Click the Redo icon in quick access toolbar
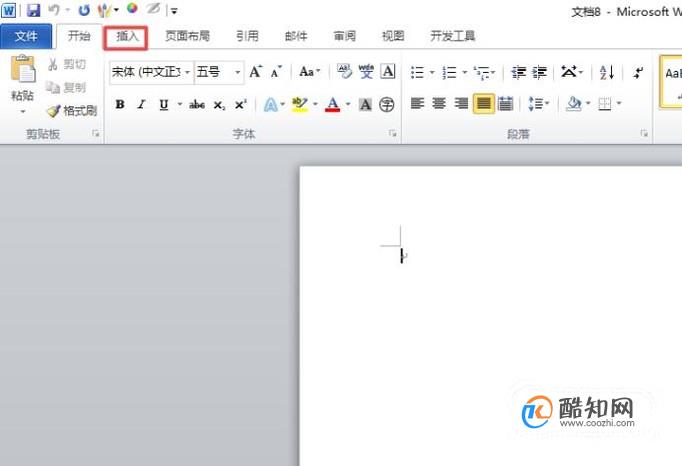Image resolution: width=682 pixels, height=466 pixels. tap(84, 10)
